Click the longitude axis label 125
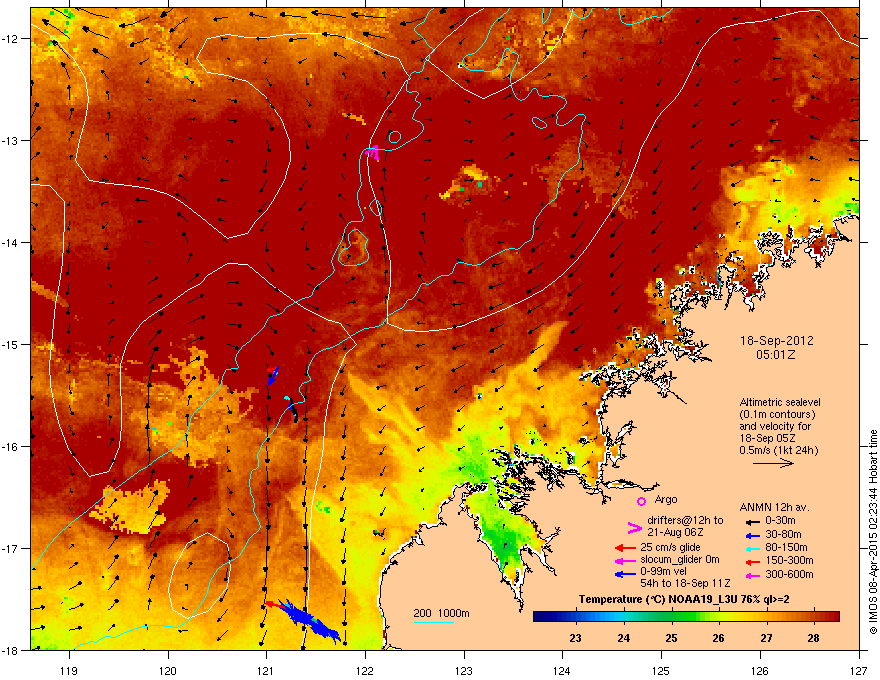The image size is (880, 680). pyautogui.click(x=661, y=671)
